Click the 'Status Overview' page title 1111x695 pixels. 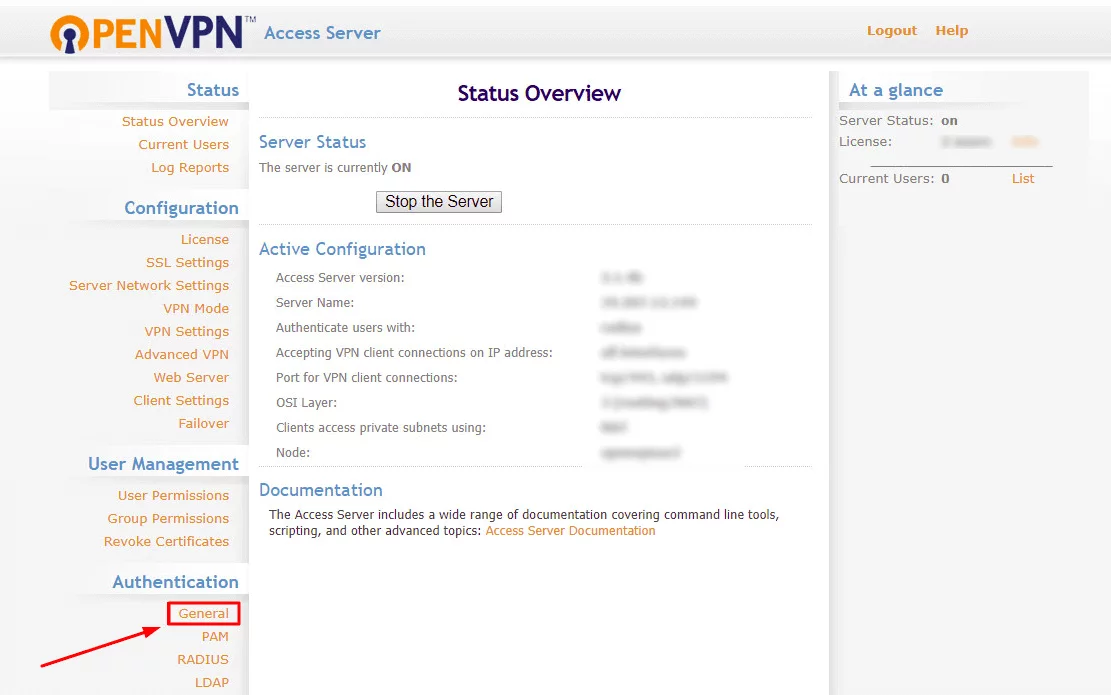(538, 94)
